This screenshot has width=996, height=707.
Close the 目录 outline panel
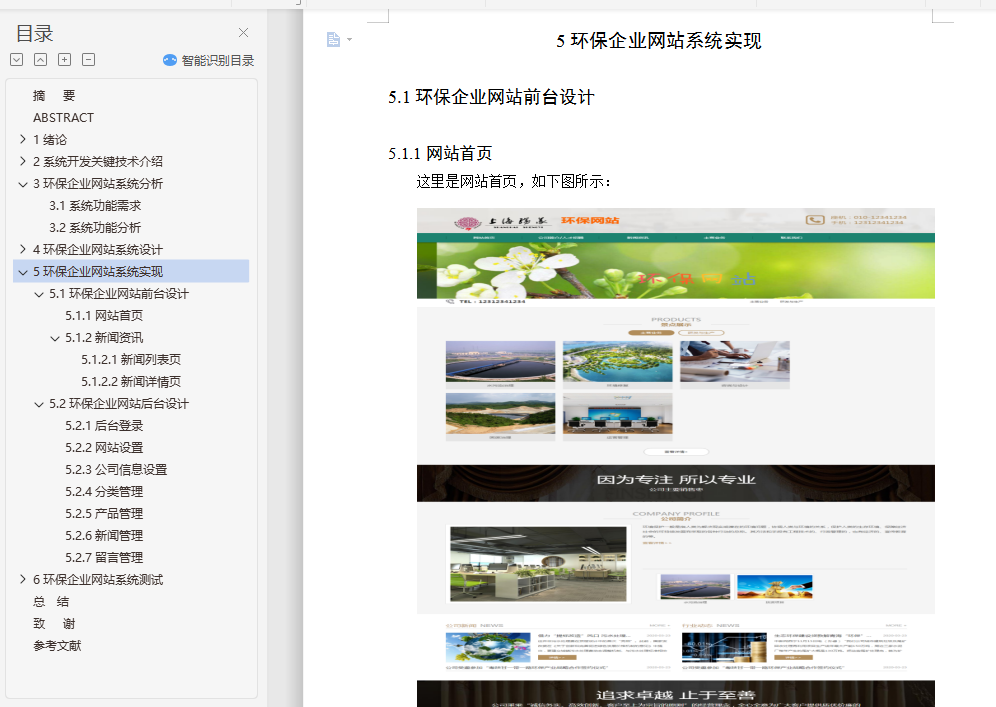click(x=243, y=32)
